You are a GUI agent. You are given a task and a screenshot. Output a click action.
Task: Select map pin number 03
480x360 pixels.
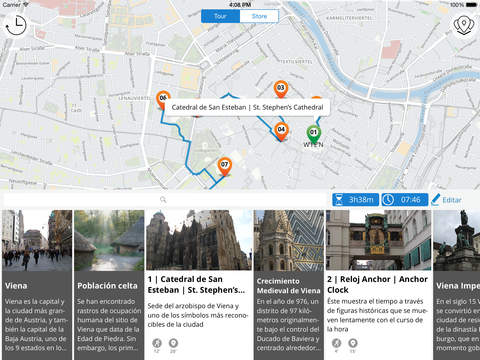coord(281,89)
